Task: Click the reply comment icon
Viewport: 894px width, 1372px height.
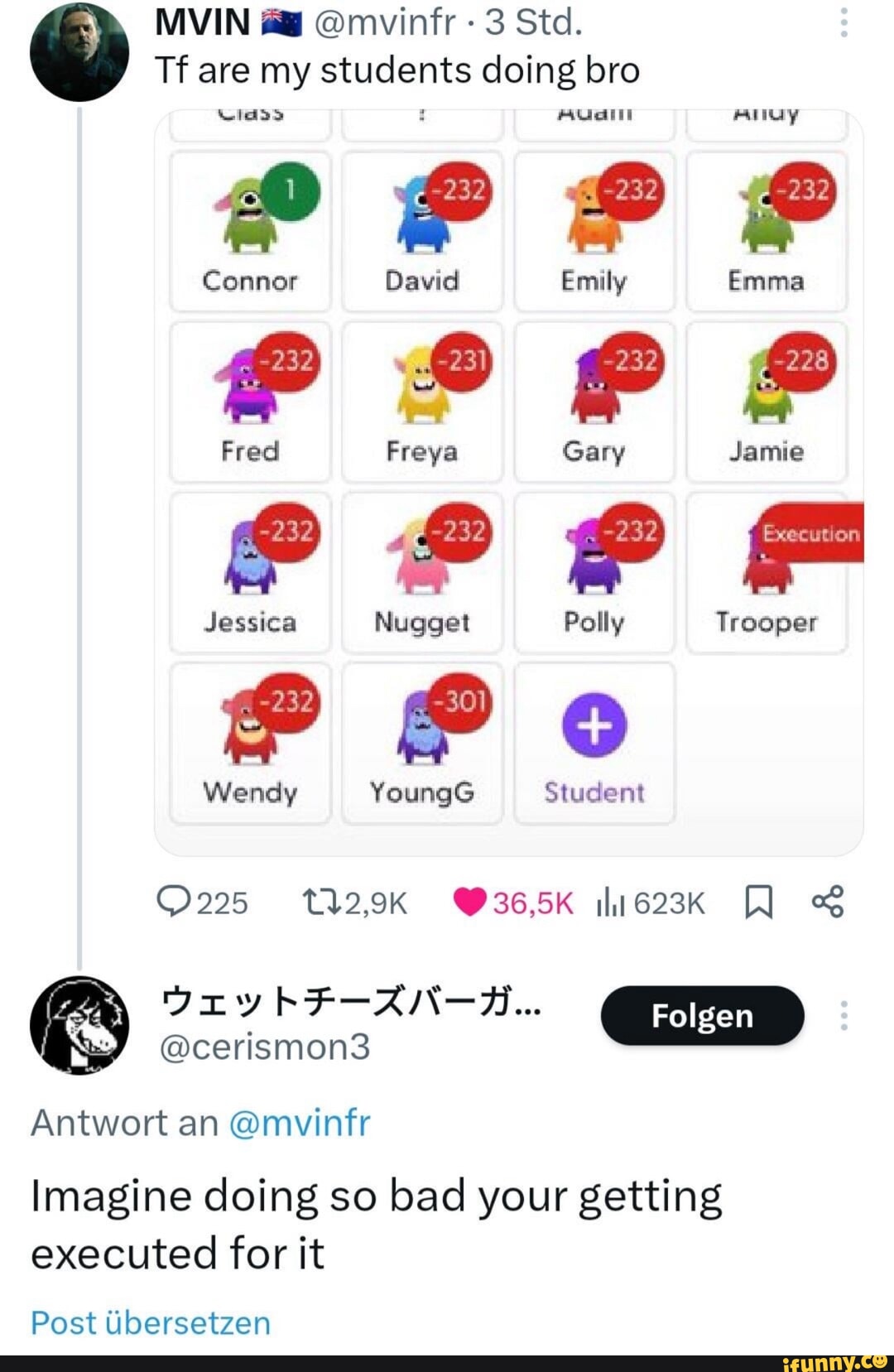Action: point(174,901)
